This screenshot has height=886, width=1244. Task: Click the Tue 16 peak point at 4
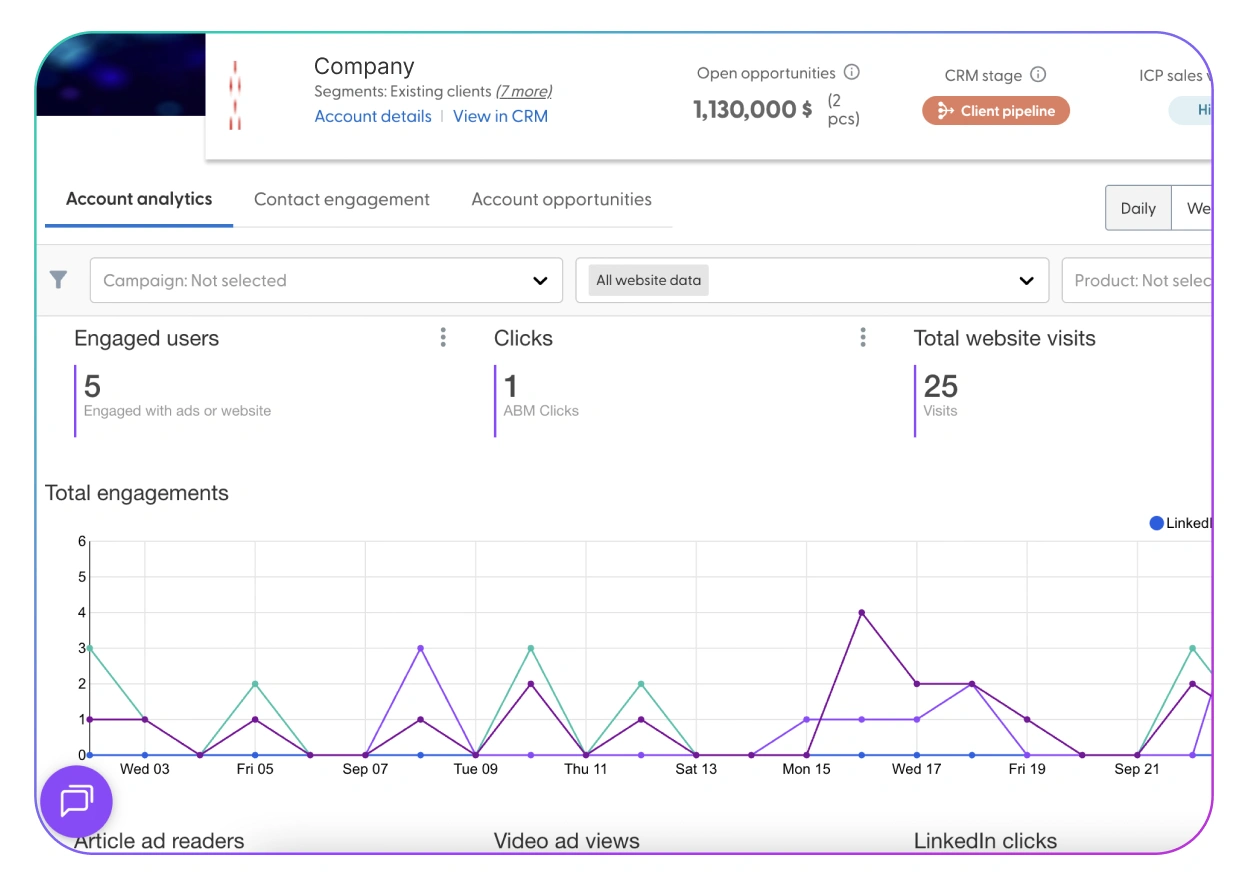coord(861,613)
